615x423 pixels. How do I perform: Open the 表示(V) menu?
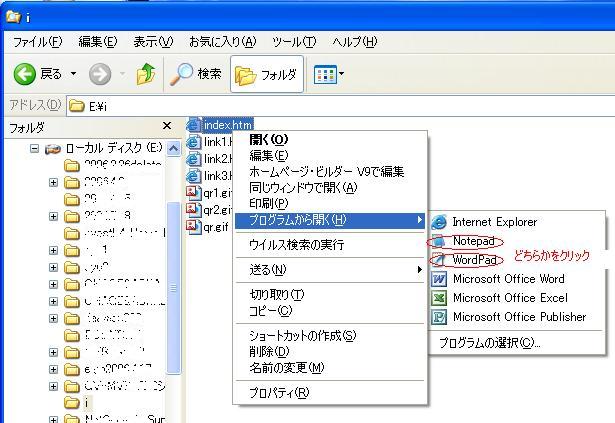[x=153, y=42]
